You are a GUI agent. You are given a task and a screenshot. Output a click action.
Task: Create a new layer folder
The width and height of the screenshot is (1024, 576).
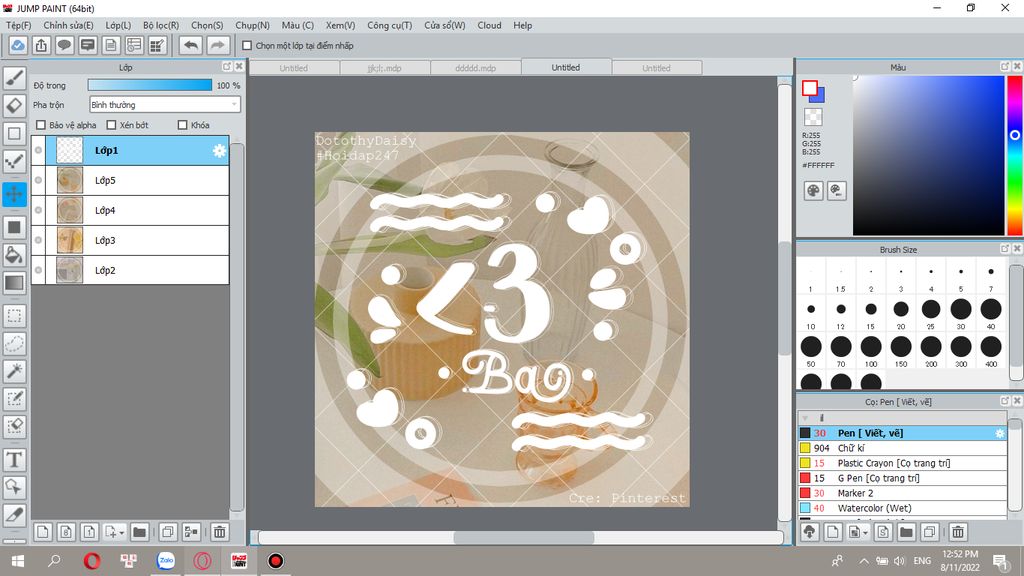(139, 532)
